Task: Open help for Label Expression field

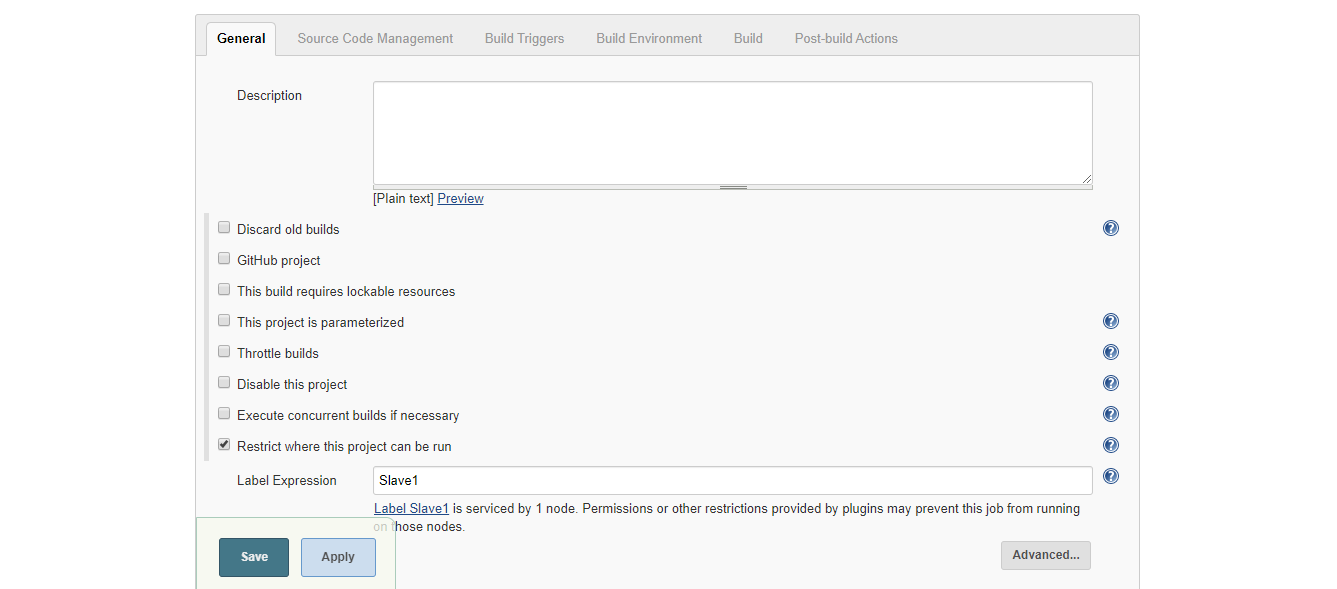Action: [1110, 476]
